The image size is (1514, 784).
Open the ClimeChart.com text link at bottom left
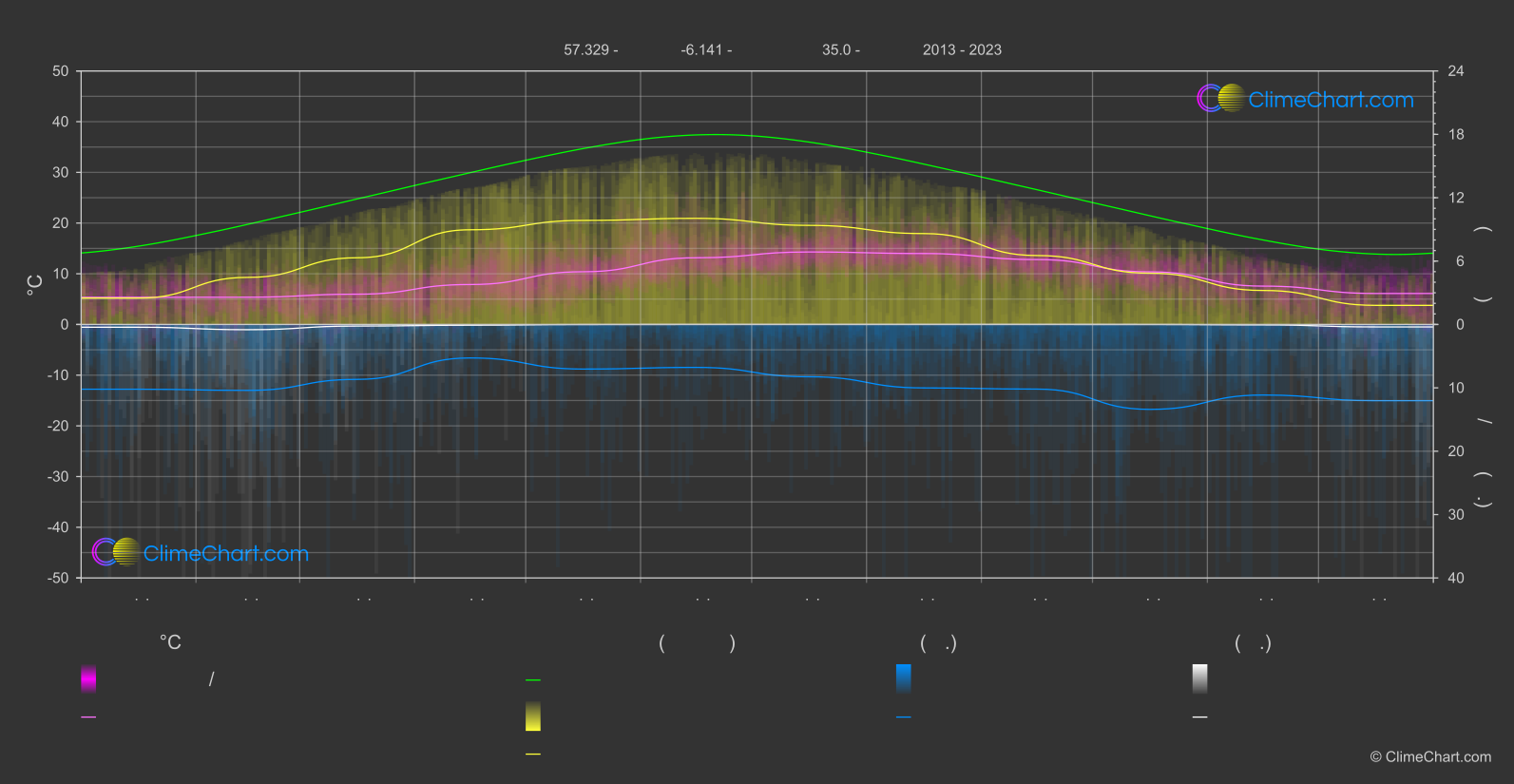coord(226,553)
